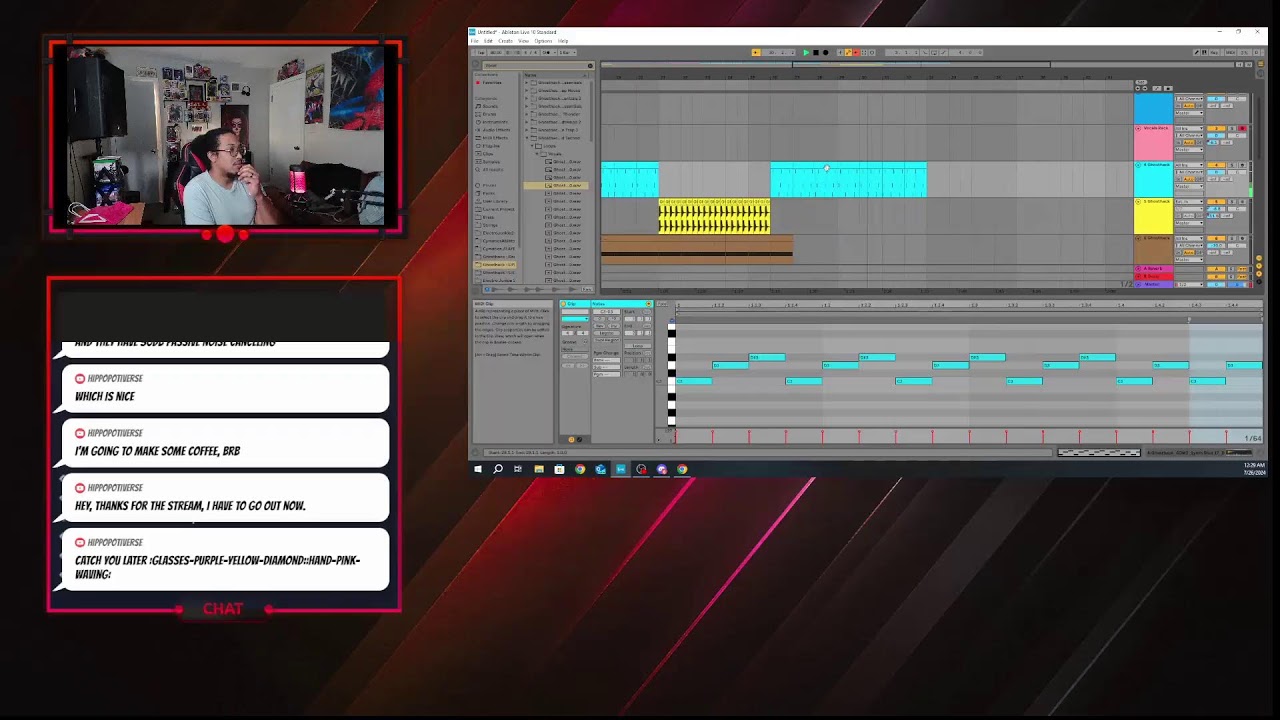Viewport: 1280px width, 720px height.
Task: Select the Instruments category in browser
Action: pyautogui.click(x=494, y=122)
